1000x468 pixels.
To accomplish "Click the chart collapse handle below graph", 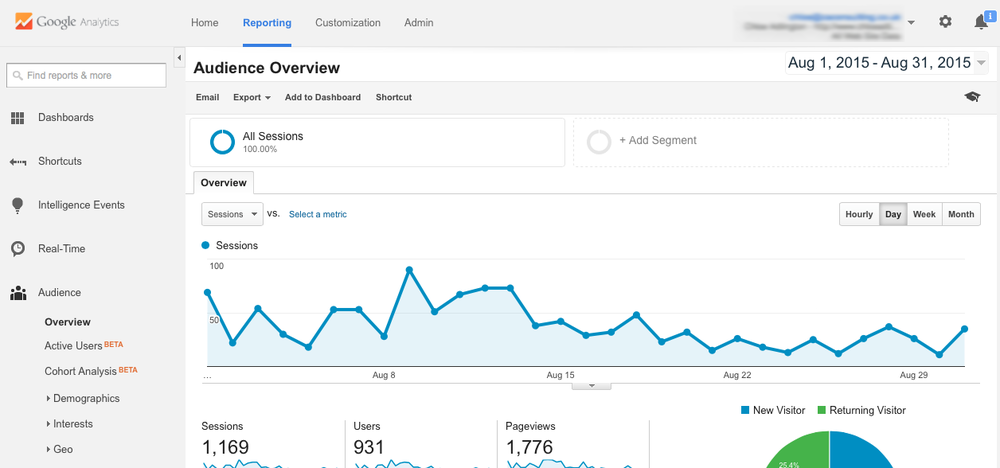I will click(x=591, y=386).
